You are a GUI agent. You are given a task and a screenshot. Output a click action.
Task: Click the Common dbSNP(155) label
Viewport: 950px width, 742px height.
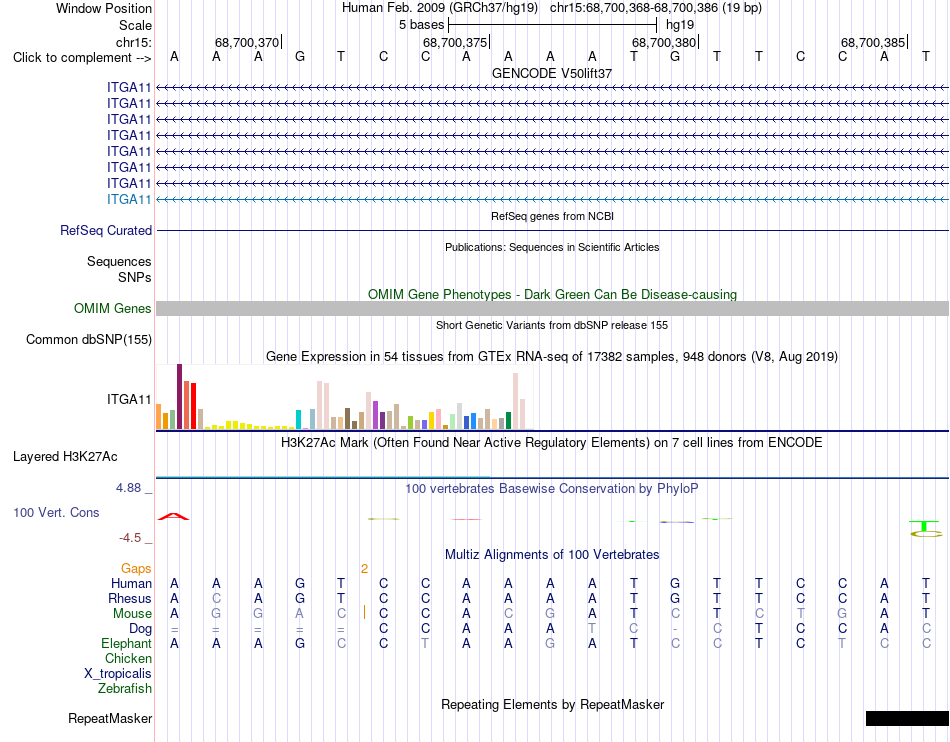[88, 339]
